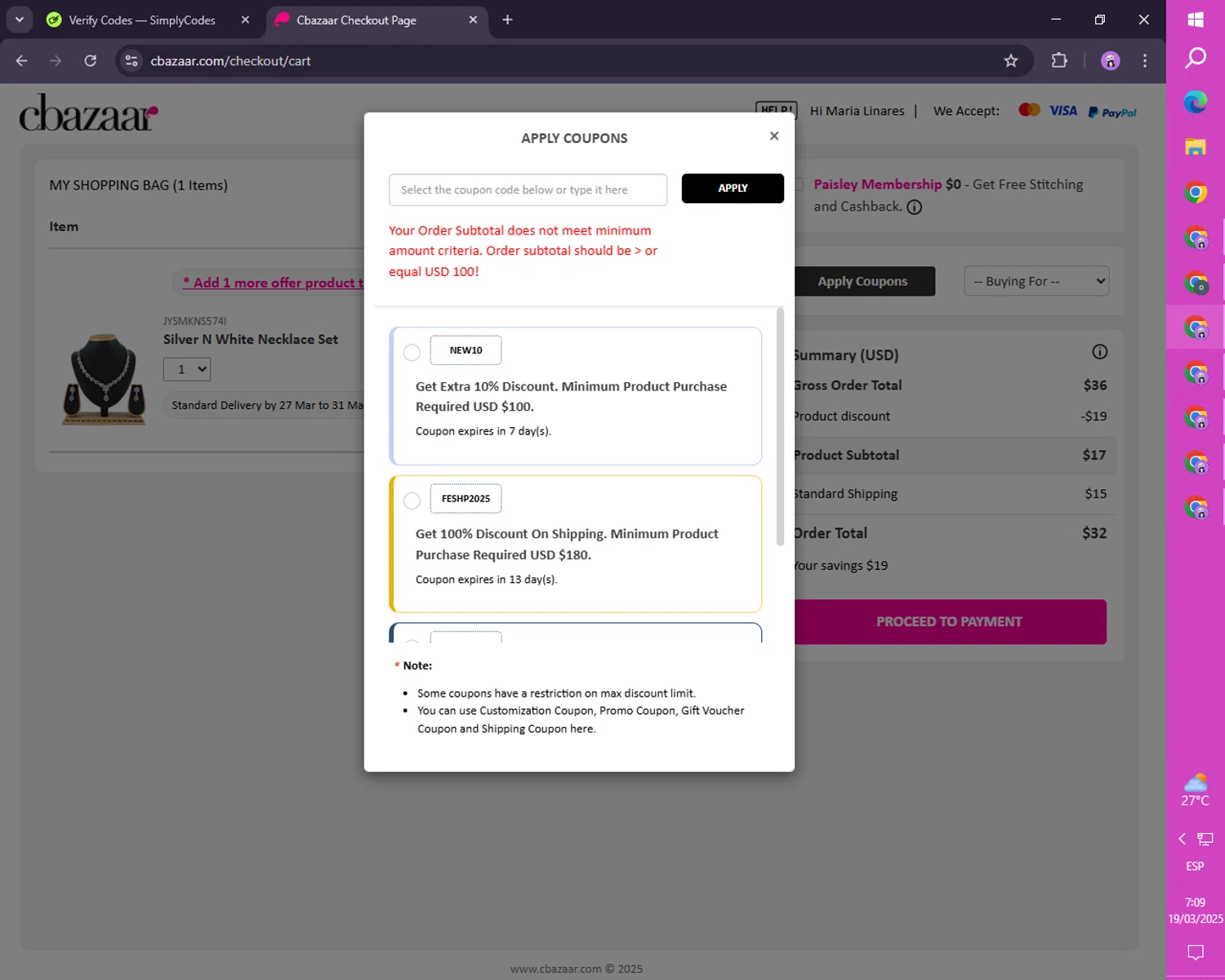Open the Chrome profile avatar
This screenshot has height=980, width=1225.
point(1110,60)
